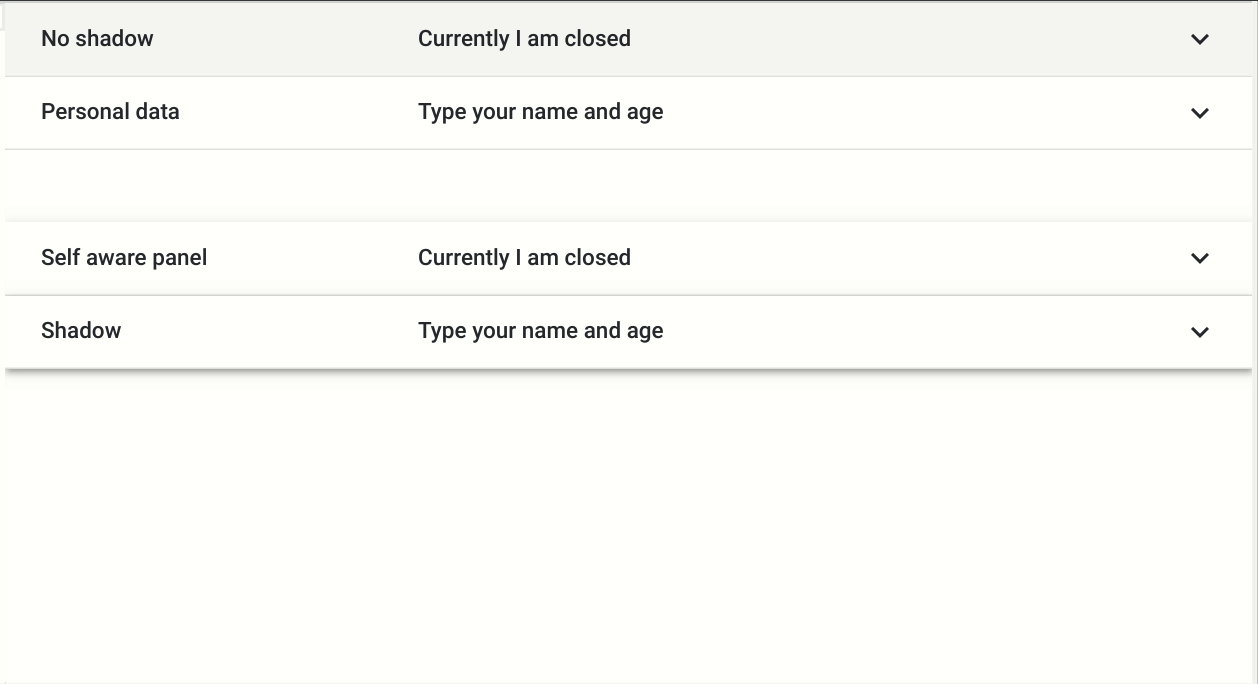Click the "Personal data" title label
The height and width of the screenshot is (684, 1258).
pyautogui.click(x=110, y=112)
